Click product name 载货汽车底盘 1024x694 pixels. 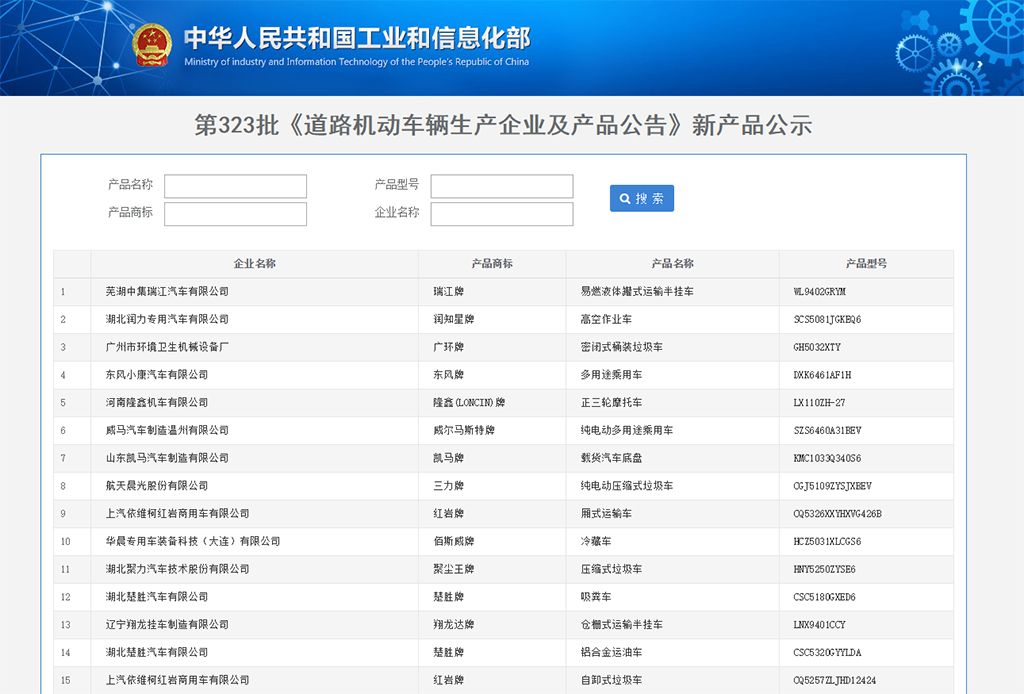611,458
